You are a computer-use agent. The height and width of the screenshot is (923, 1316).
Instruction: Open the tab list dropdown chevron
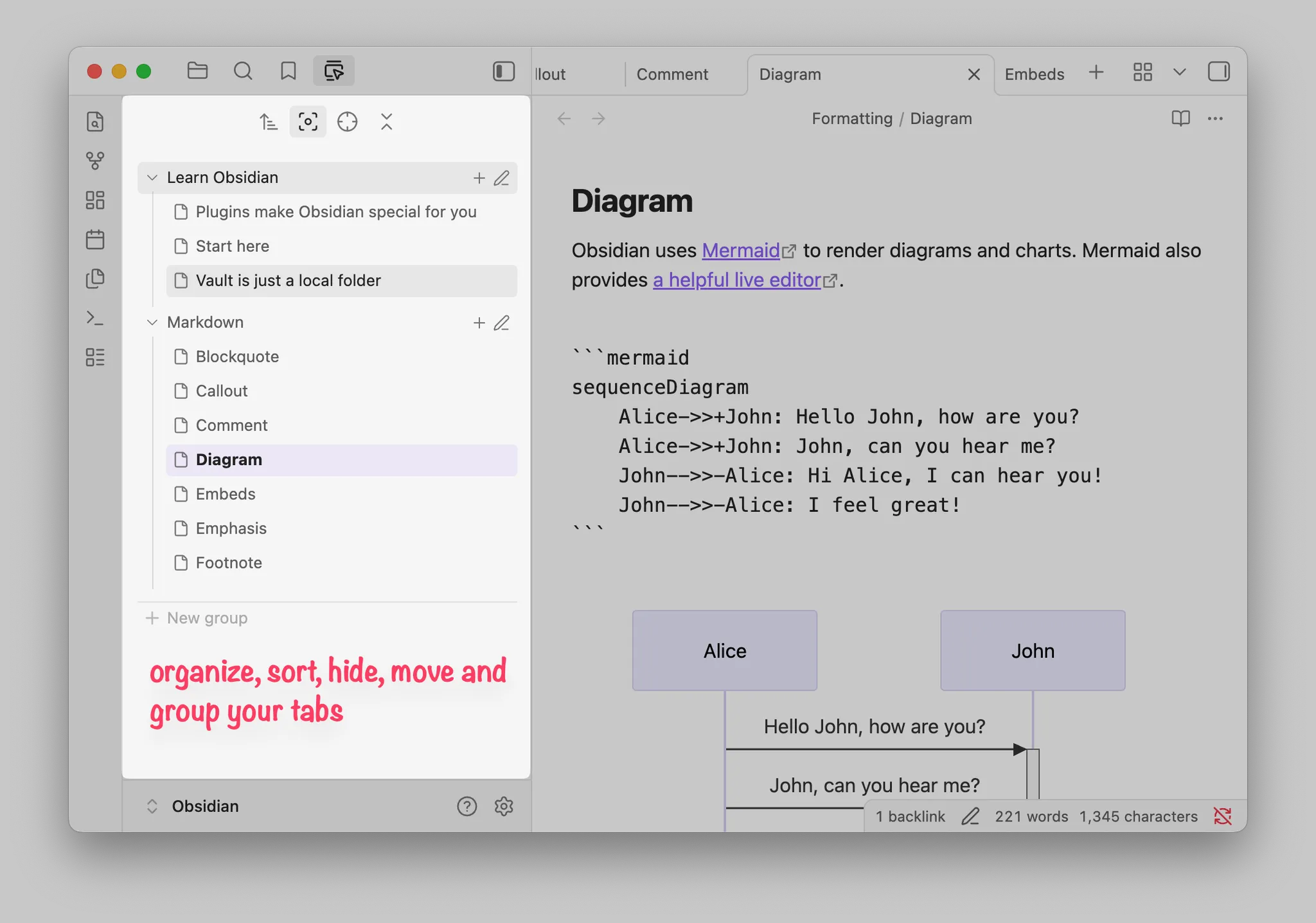[1179, 72]
